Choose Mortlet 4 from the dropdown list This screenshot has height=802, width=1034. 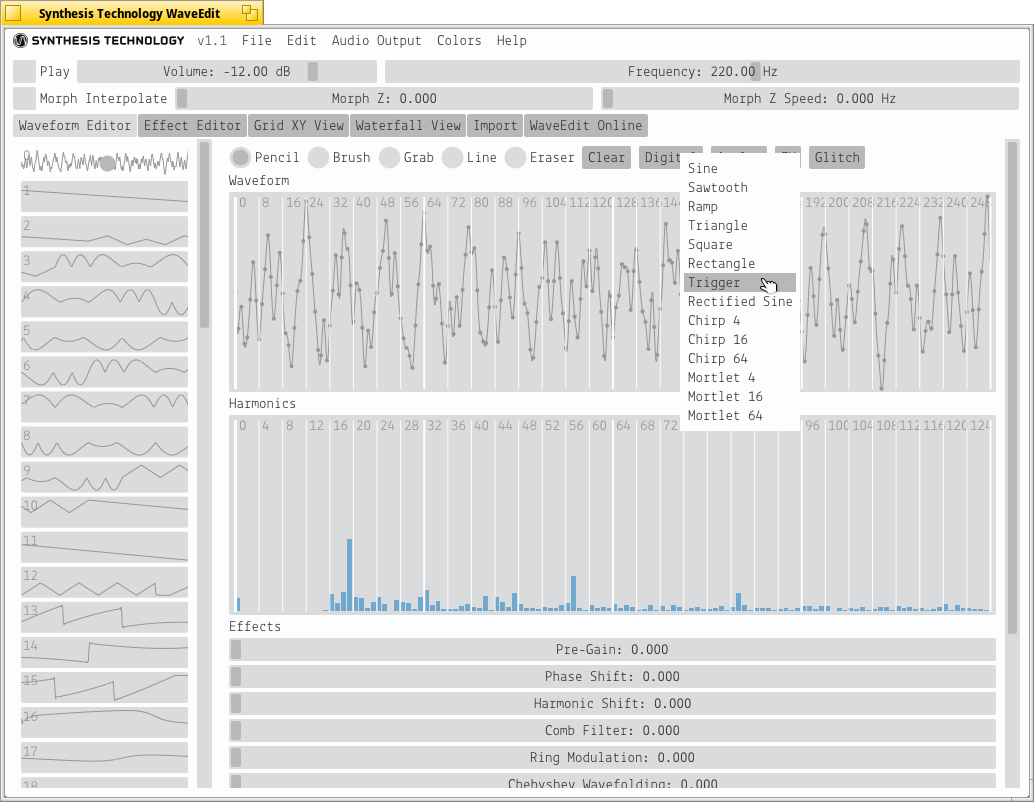pyautogui.click(x=739, y=378)
